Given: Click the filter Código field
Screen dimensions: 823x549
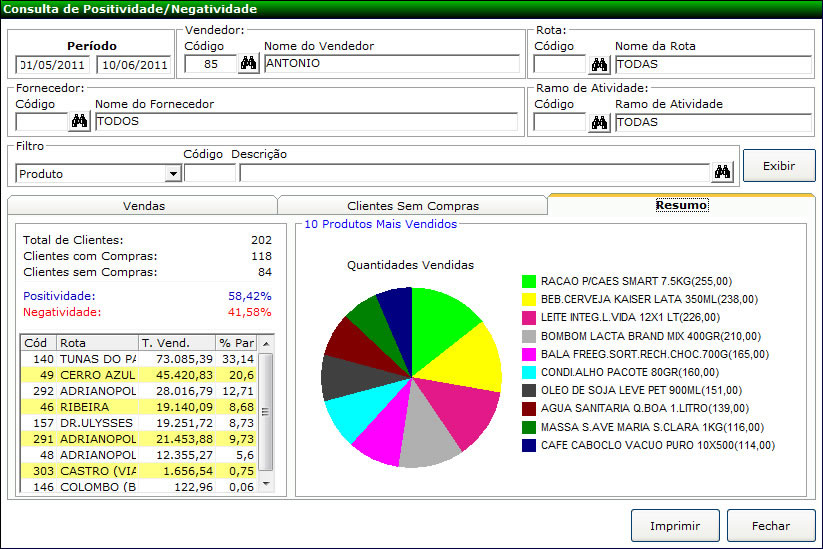Looking at the screenshot, I should point(210,173).
